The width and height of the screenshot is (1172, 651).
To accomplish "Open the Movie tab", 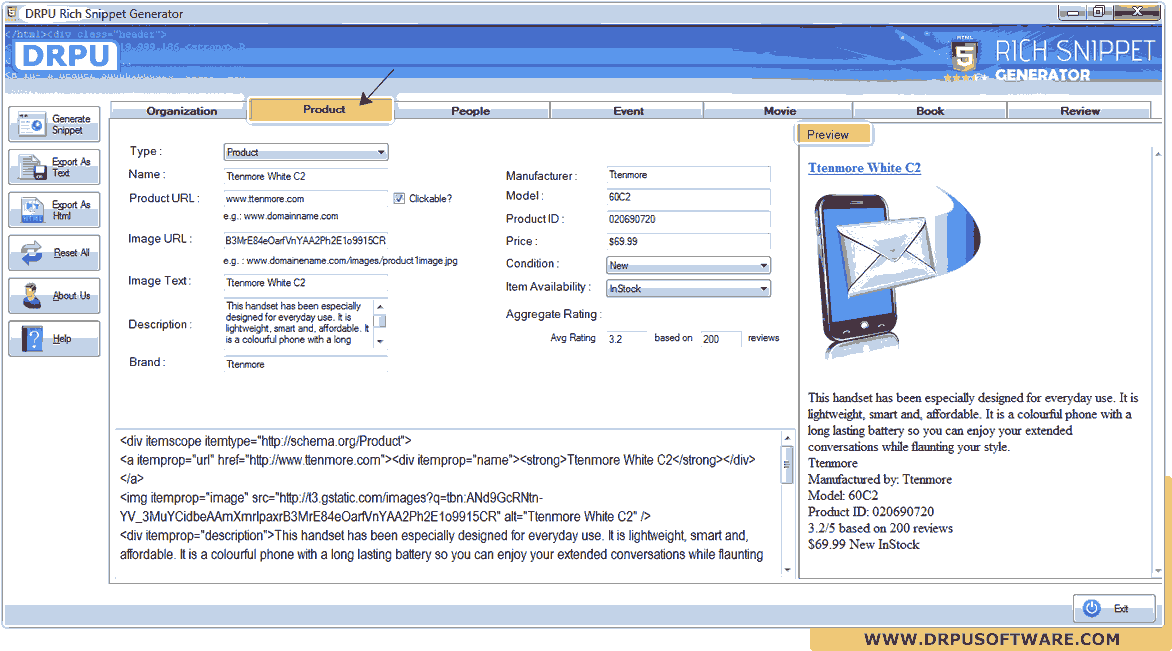I will (x=780, y=111).
